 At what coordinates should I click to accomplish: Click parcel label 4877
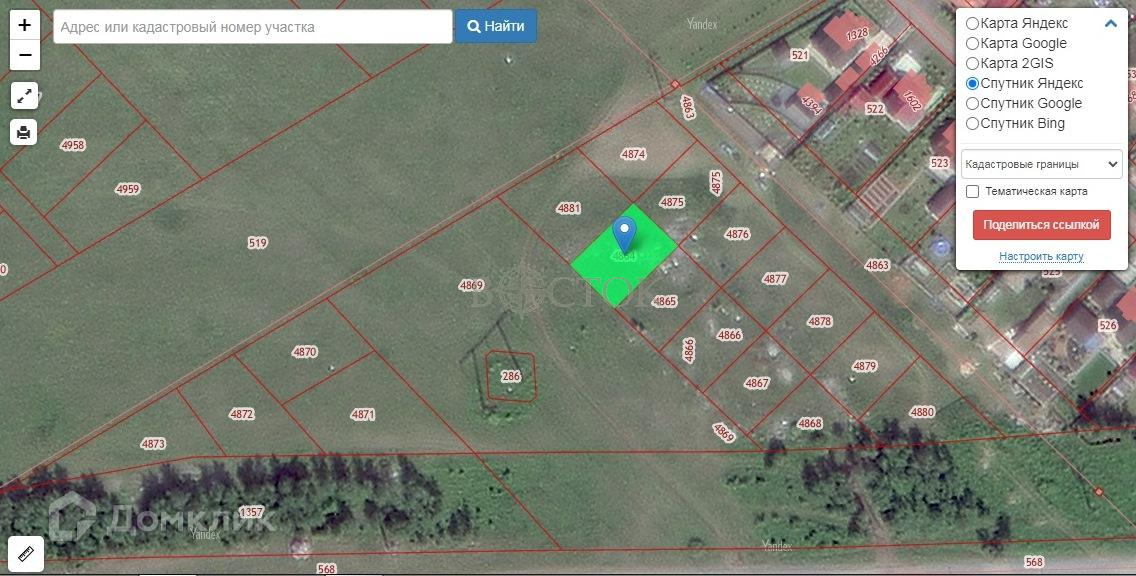(x=774, y=279)
